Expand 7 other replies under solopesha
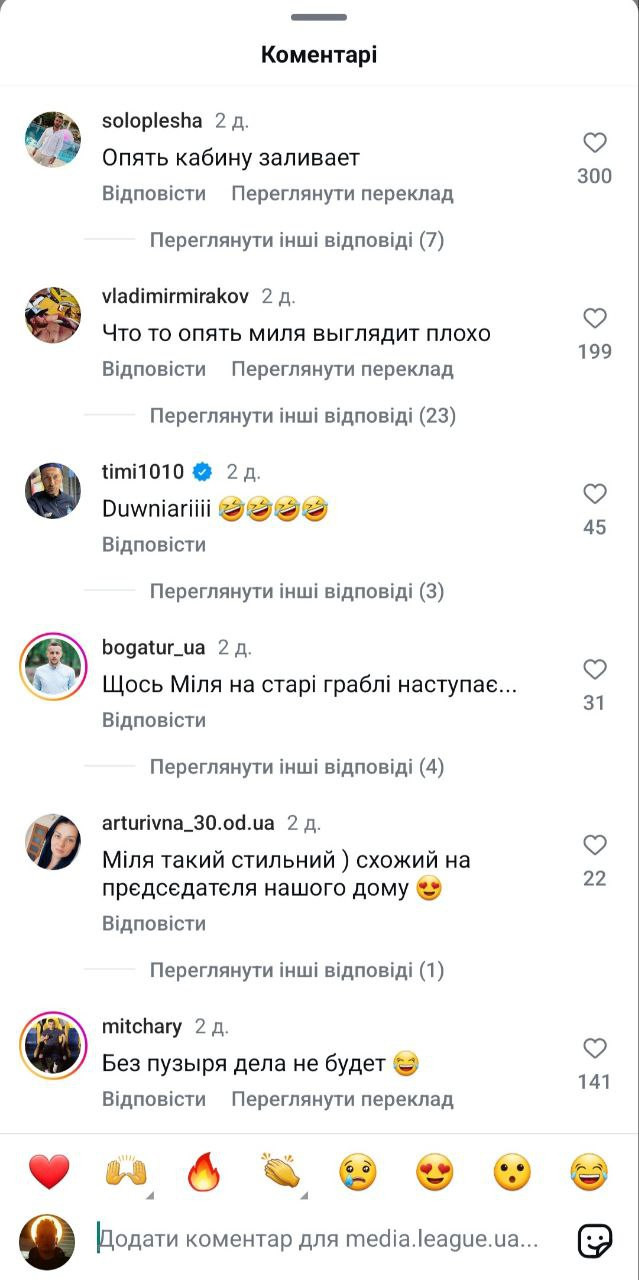639x1280 pixels. [297, 240]
